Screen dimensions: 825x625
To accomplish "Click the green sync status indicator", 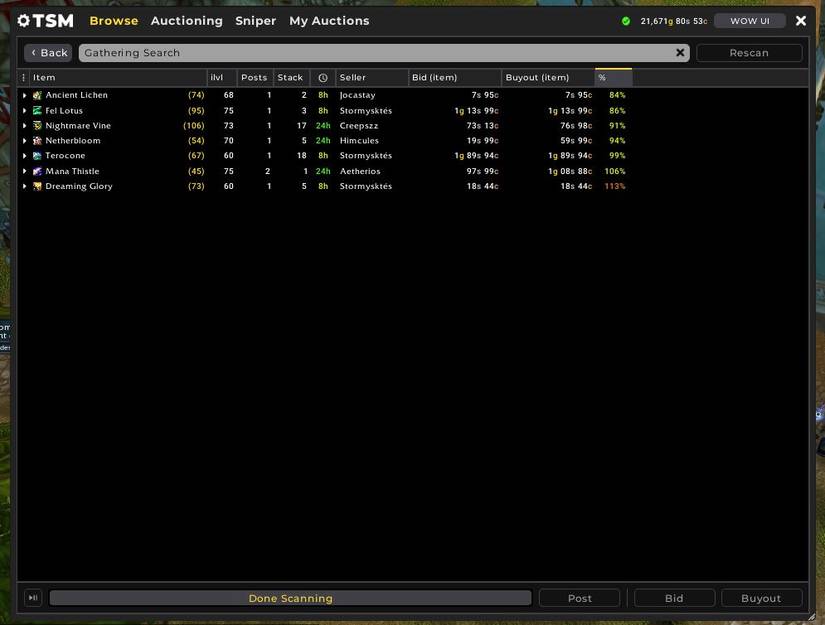I will (x=624, y=19).
